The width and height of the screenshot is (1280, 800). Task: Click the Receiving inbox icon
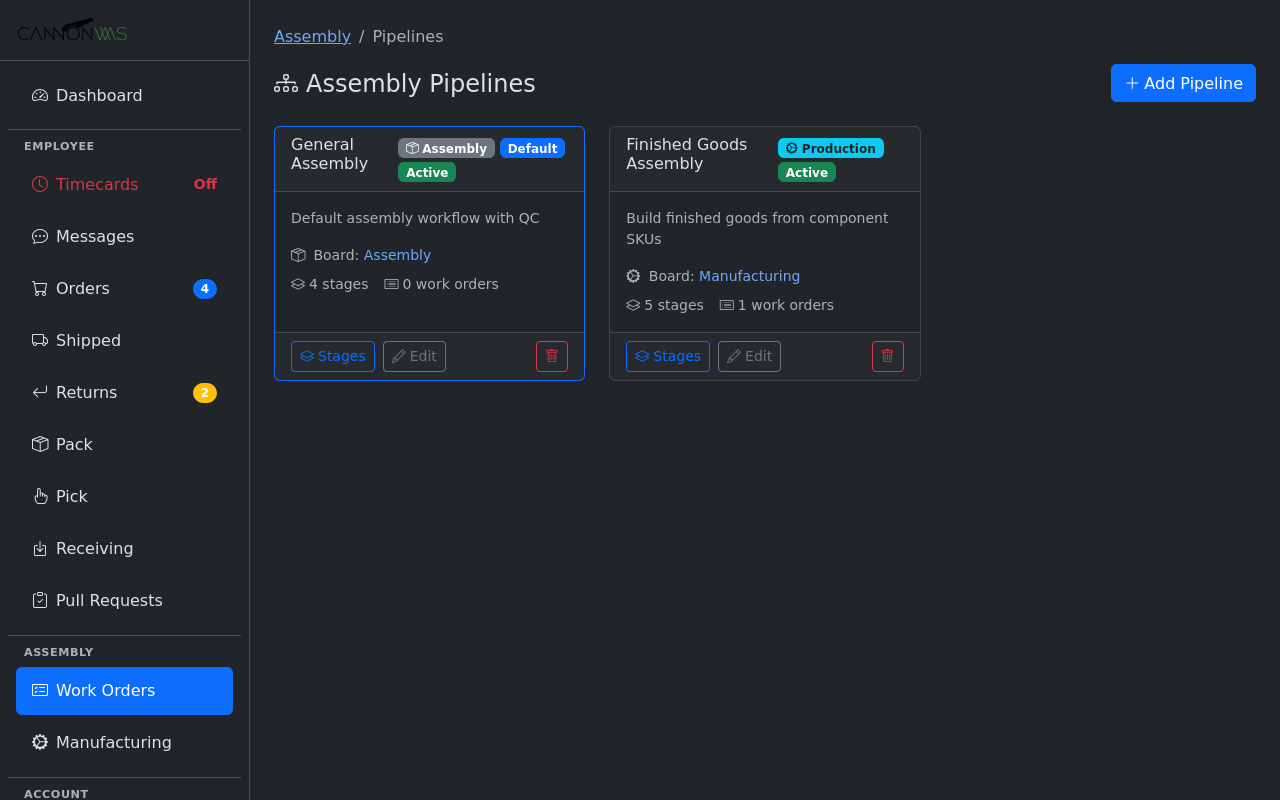(x=40, y=548)
